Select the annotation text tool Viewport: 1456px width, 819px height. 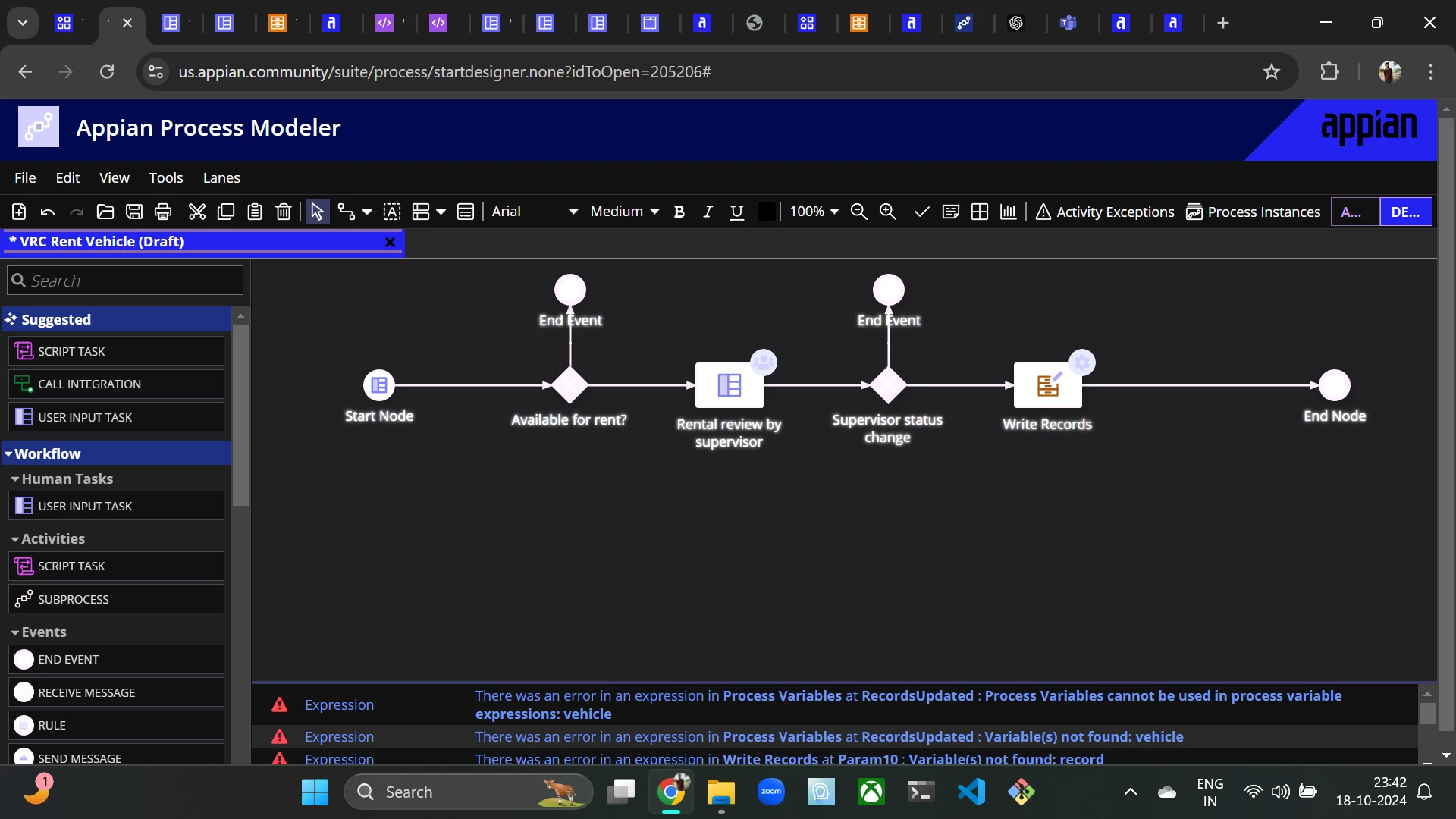point(392,212)
